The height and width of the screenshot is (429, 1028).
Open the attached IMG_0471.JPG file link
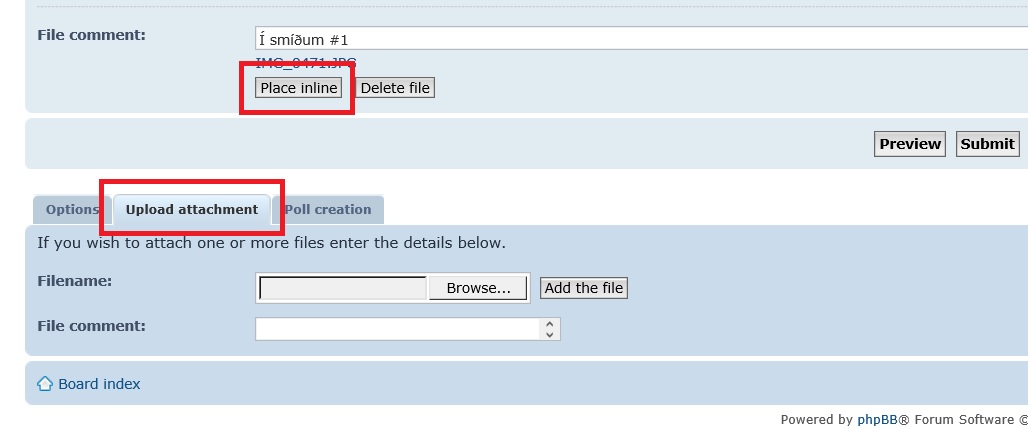click(305, 63)
